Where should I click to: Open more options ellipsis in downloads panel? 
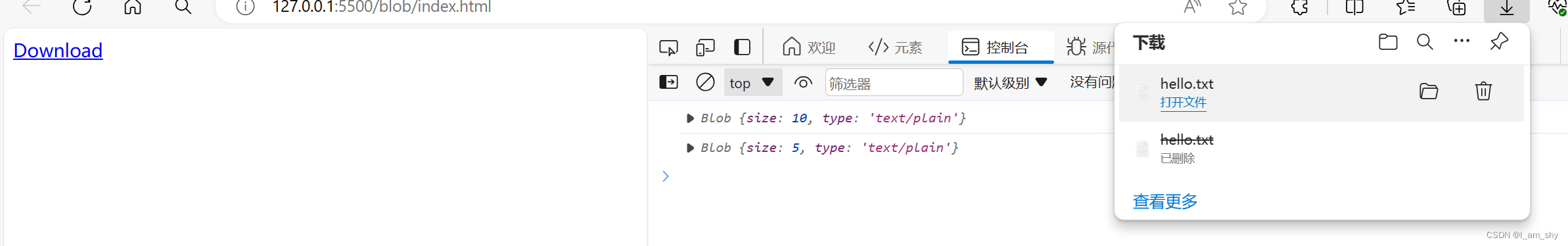1462,41
